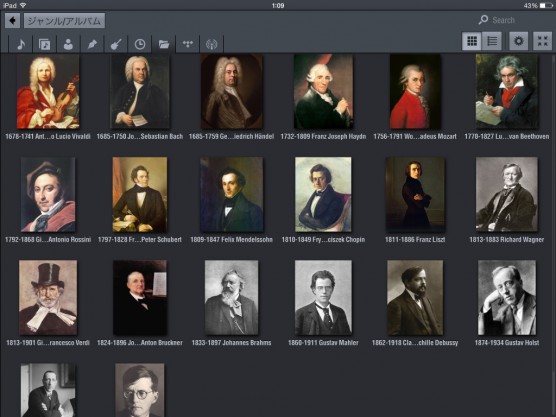
Task: Tap the 1:09 clock in status bar
Action: (x=278, y=5)
